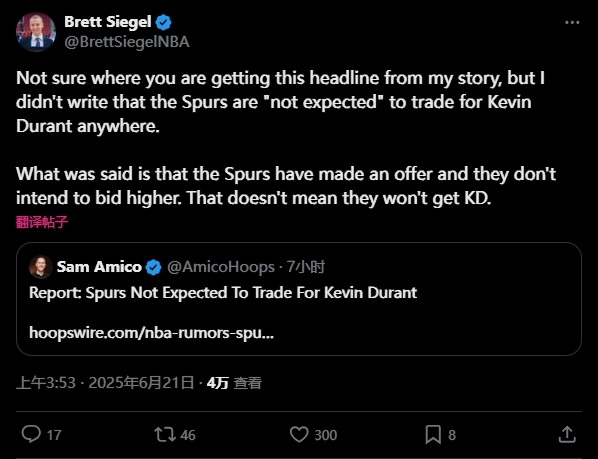The width and height of the screenshot is (598, 459).
Task: Click the Sam Amico name in quoted post
Action: (x=99, y=267)
